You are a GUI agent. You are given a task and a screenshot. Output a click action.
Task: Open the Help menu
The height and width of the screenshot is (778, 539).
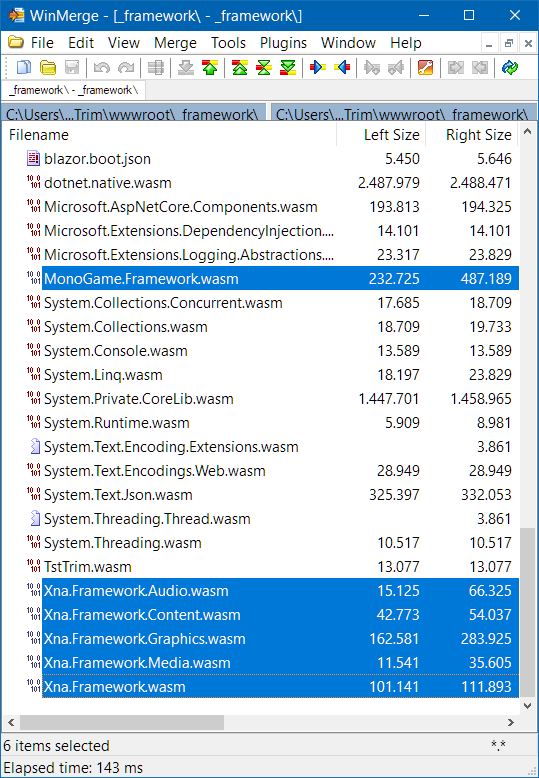(405, 43)
